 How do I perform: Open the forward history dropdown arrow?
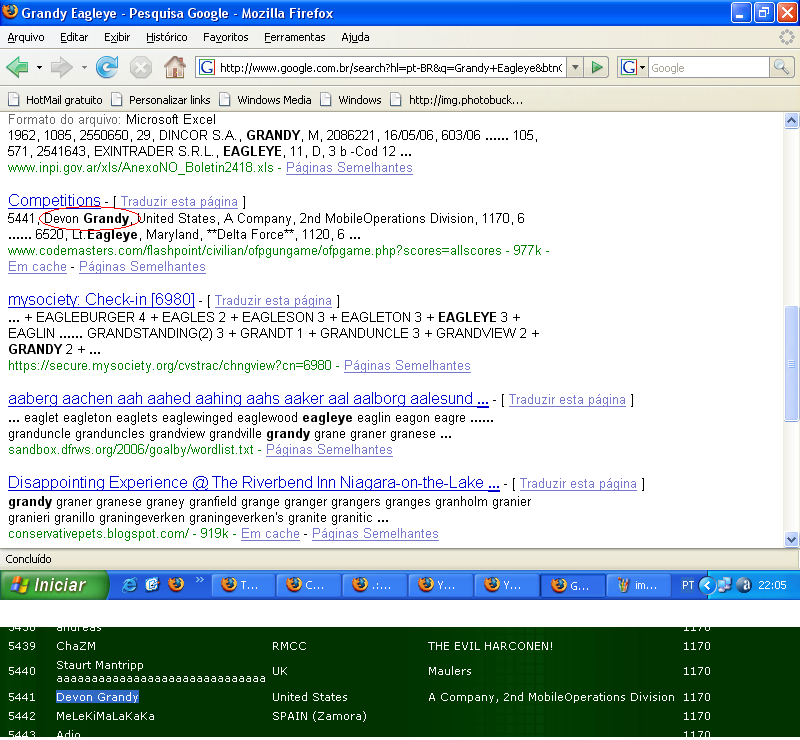click(x=84, y=67)
